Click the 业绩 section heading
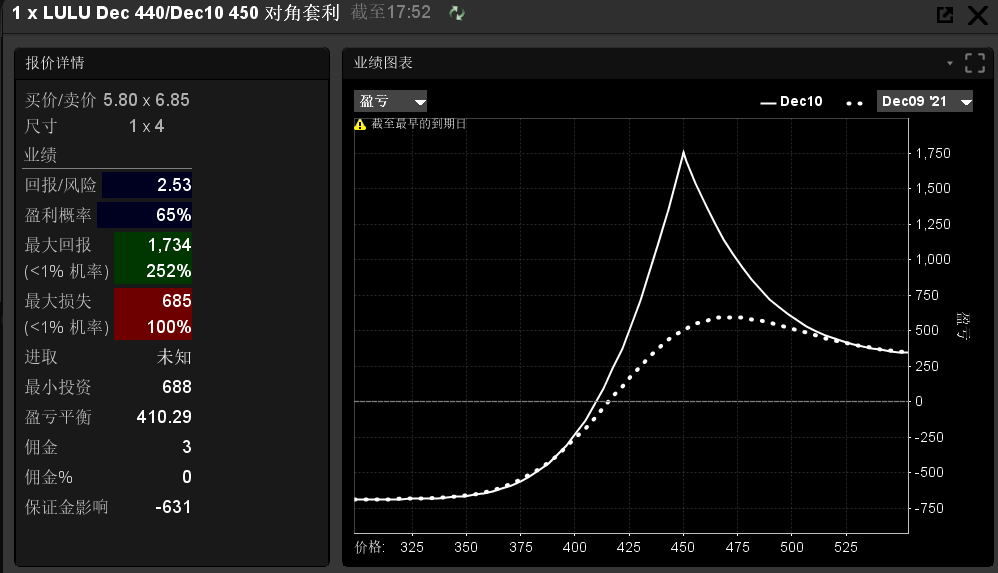This screenshot has width=998, height=573. pos(40,155)
